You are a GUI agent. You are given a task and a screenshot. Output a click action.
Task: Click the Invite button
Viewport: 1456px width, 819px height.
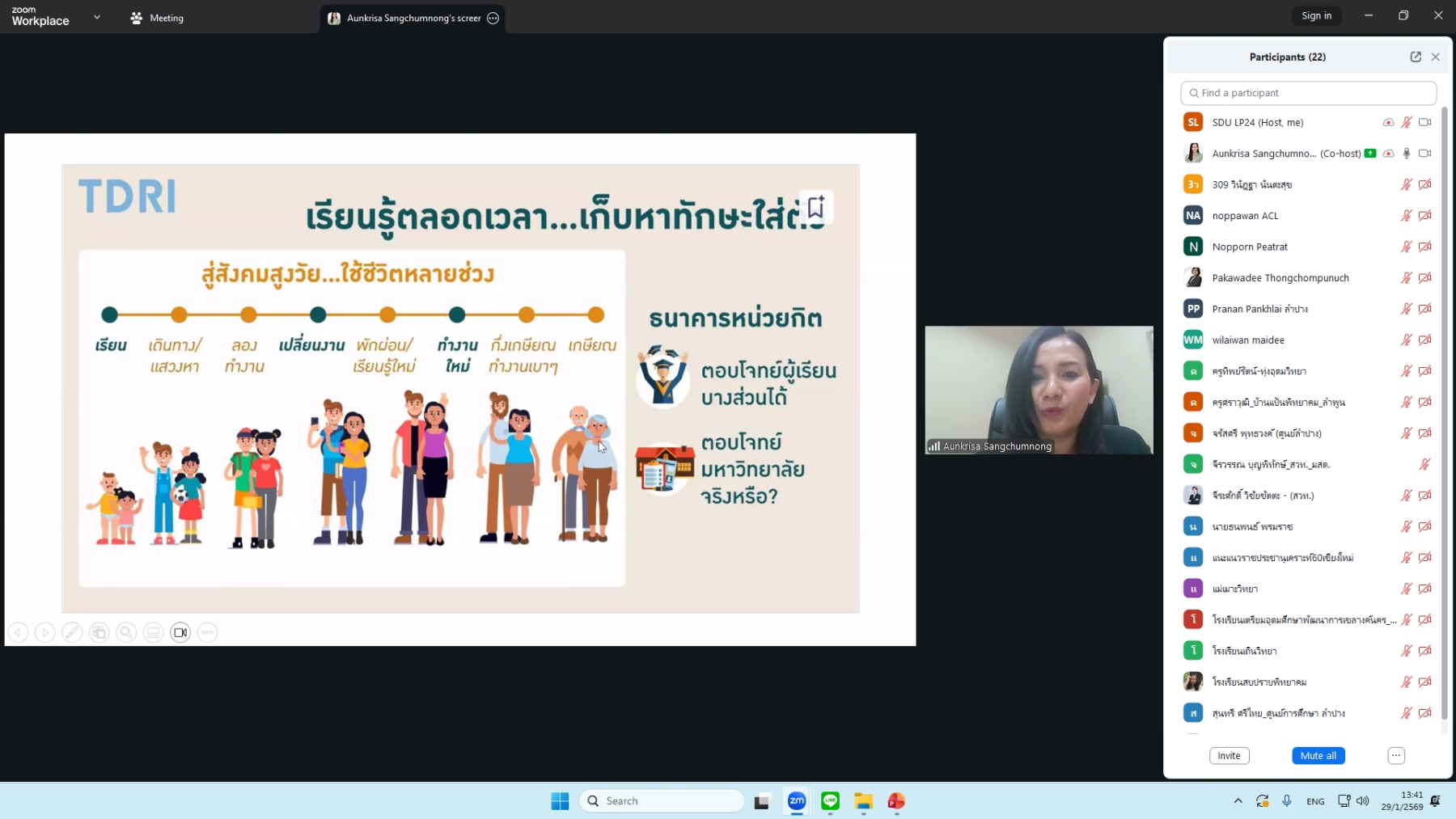point(1229,755)
